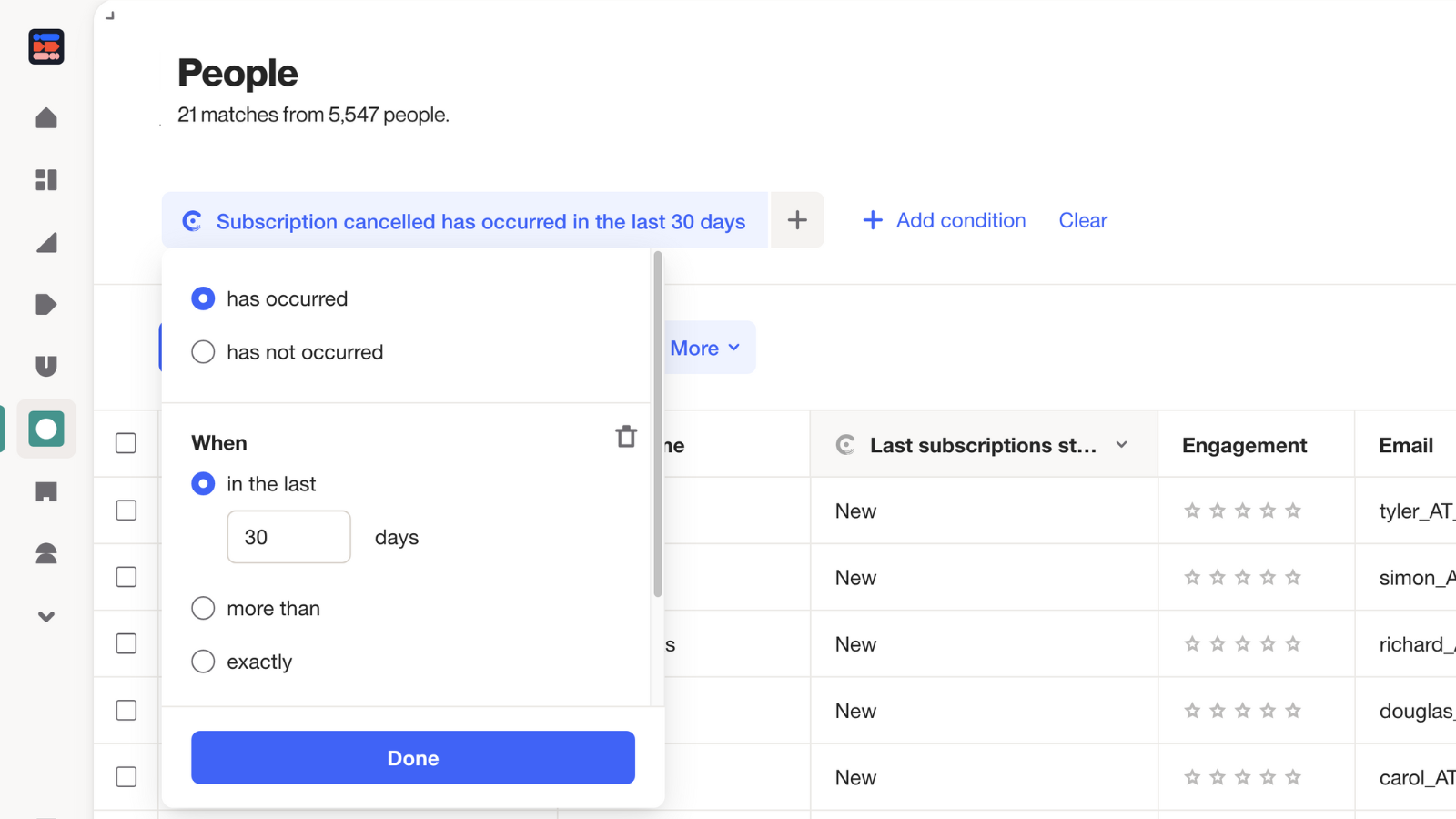1456x819 pixels.
Task: Click the tag-shaped sidebar icon
Action: click(46, 304)
